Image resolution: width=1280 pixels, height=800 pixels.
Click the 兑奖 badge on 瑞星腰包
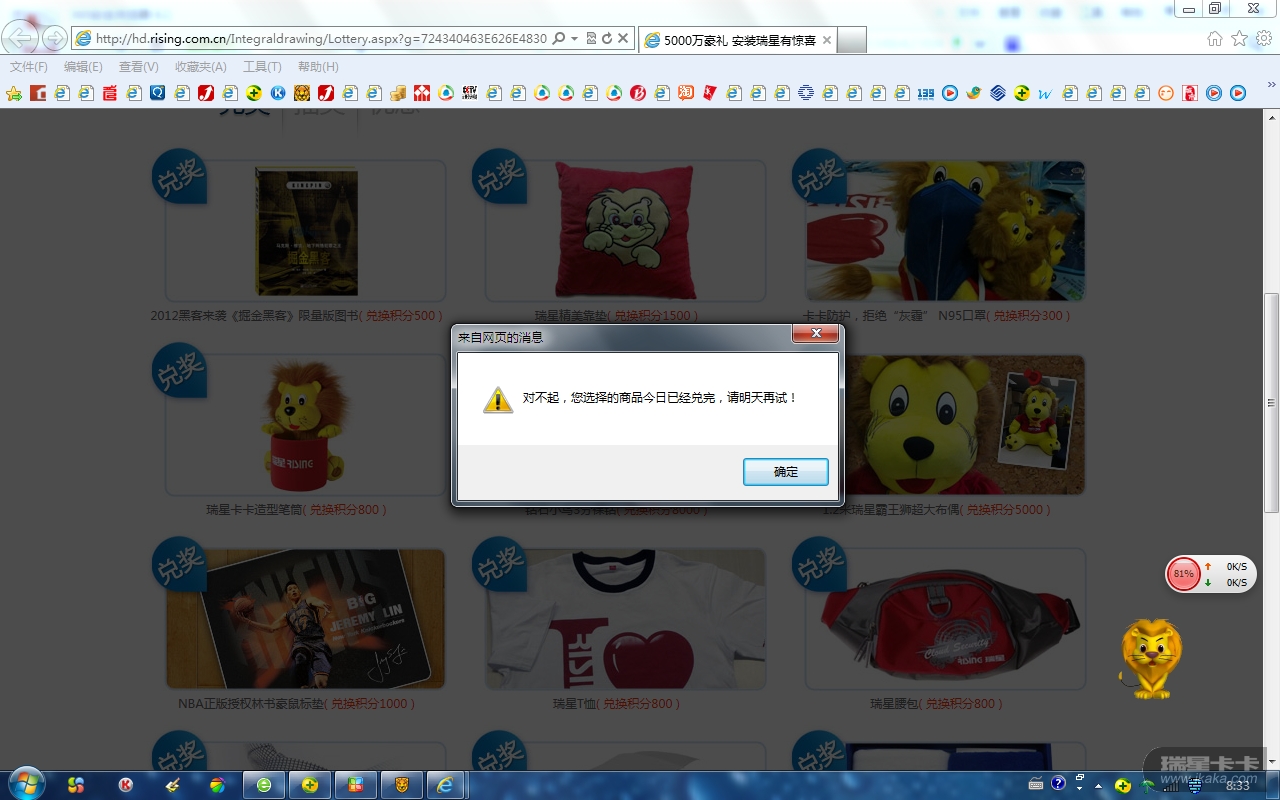click(x=820, y=565)
